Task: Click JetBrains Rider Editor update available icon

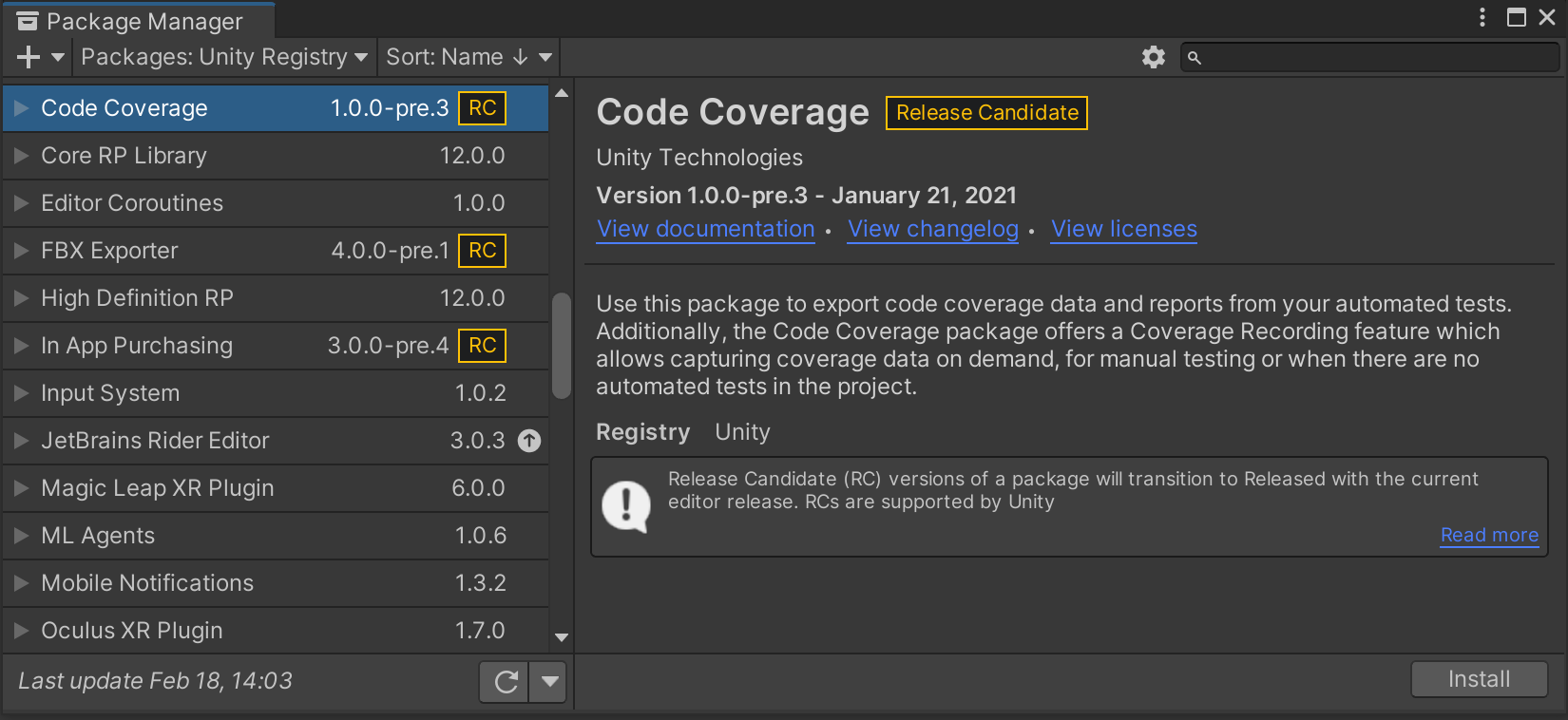Action: pos(529,441)
